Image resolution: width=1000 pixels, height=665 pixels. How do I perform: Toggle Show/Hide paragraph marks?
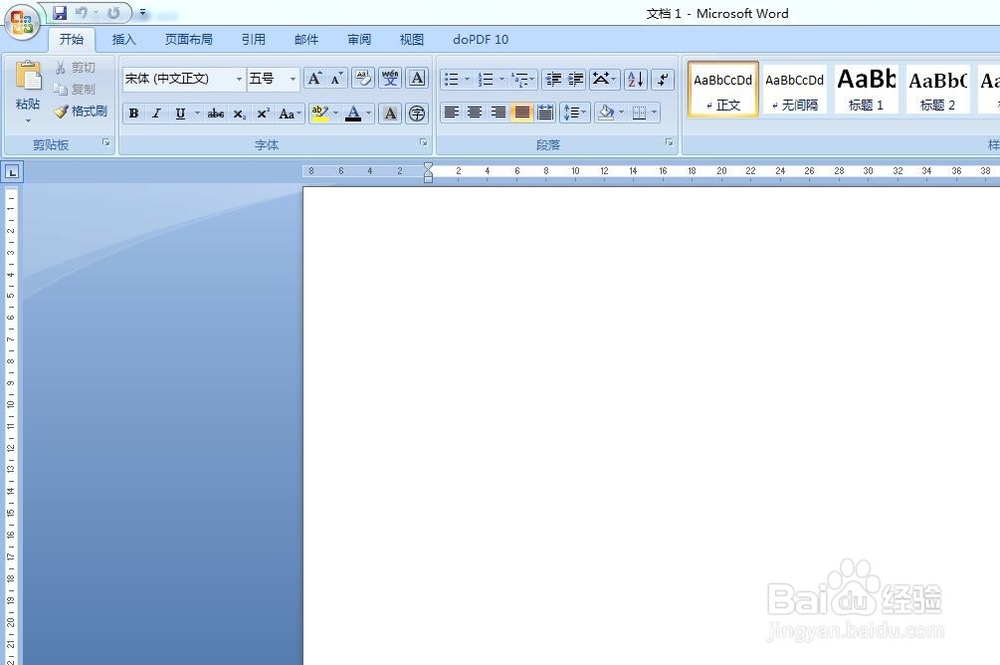(x=663, y=79)
